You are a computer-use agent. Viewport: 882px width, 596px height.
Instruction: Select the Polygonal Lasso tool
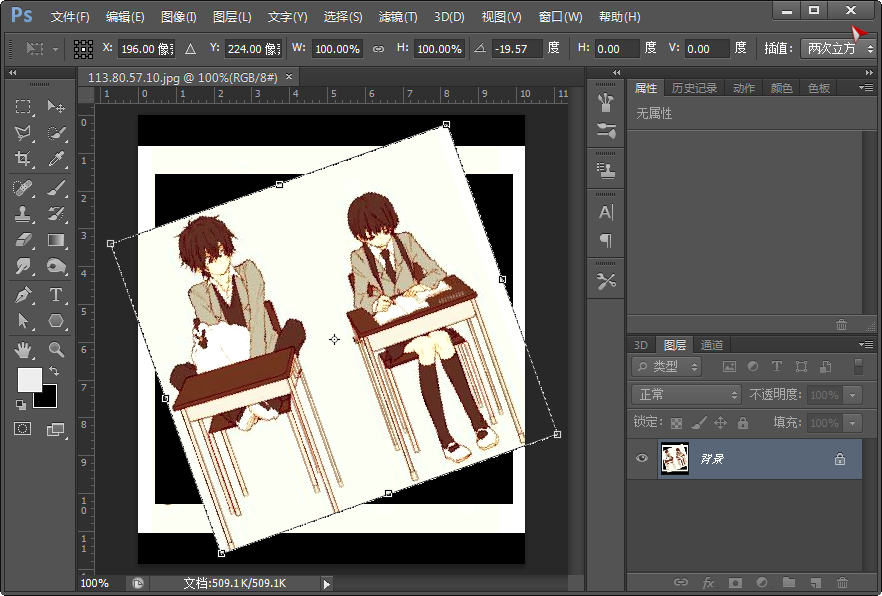[22, 133]
